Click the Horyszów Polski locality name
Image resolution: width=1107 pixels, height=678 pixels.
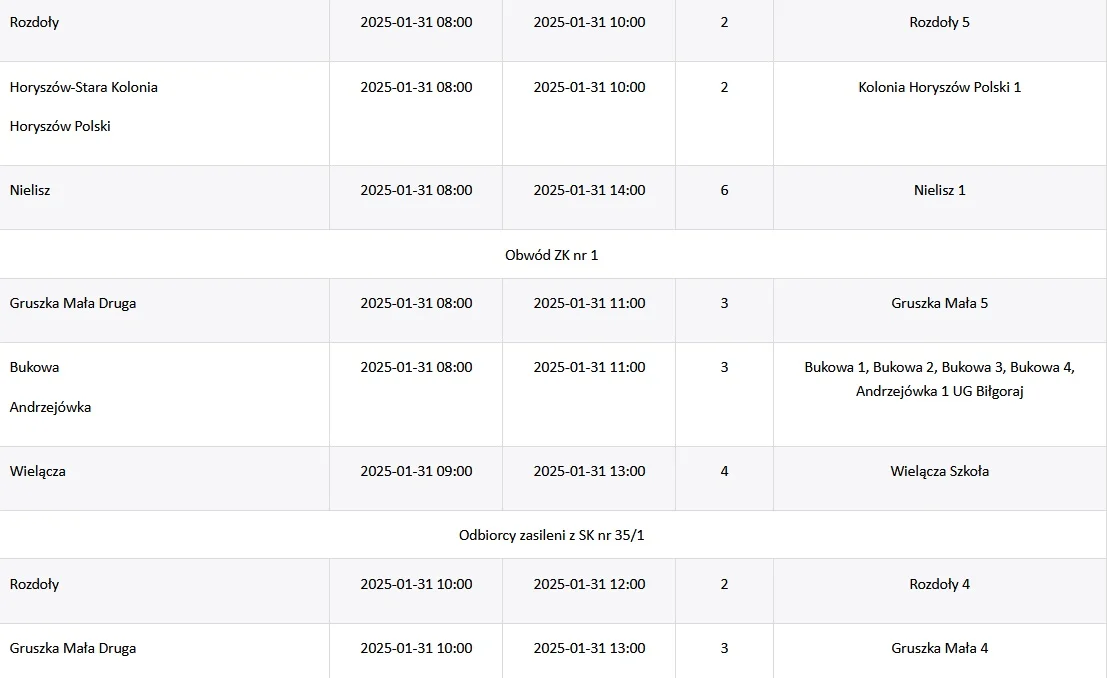coord(60,126)
